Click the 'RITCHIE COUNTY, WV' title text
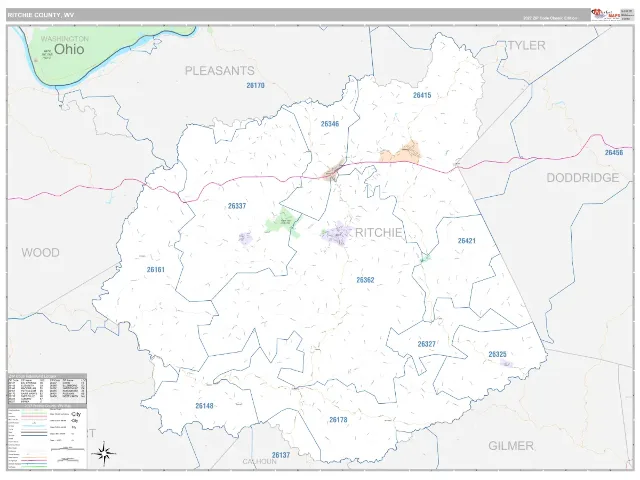Image resolution: width=640 pixels, height=480 pixels. click(x=41, y=15)
